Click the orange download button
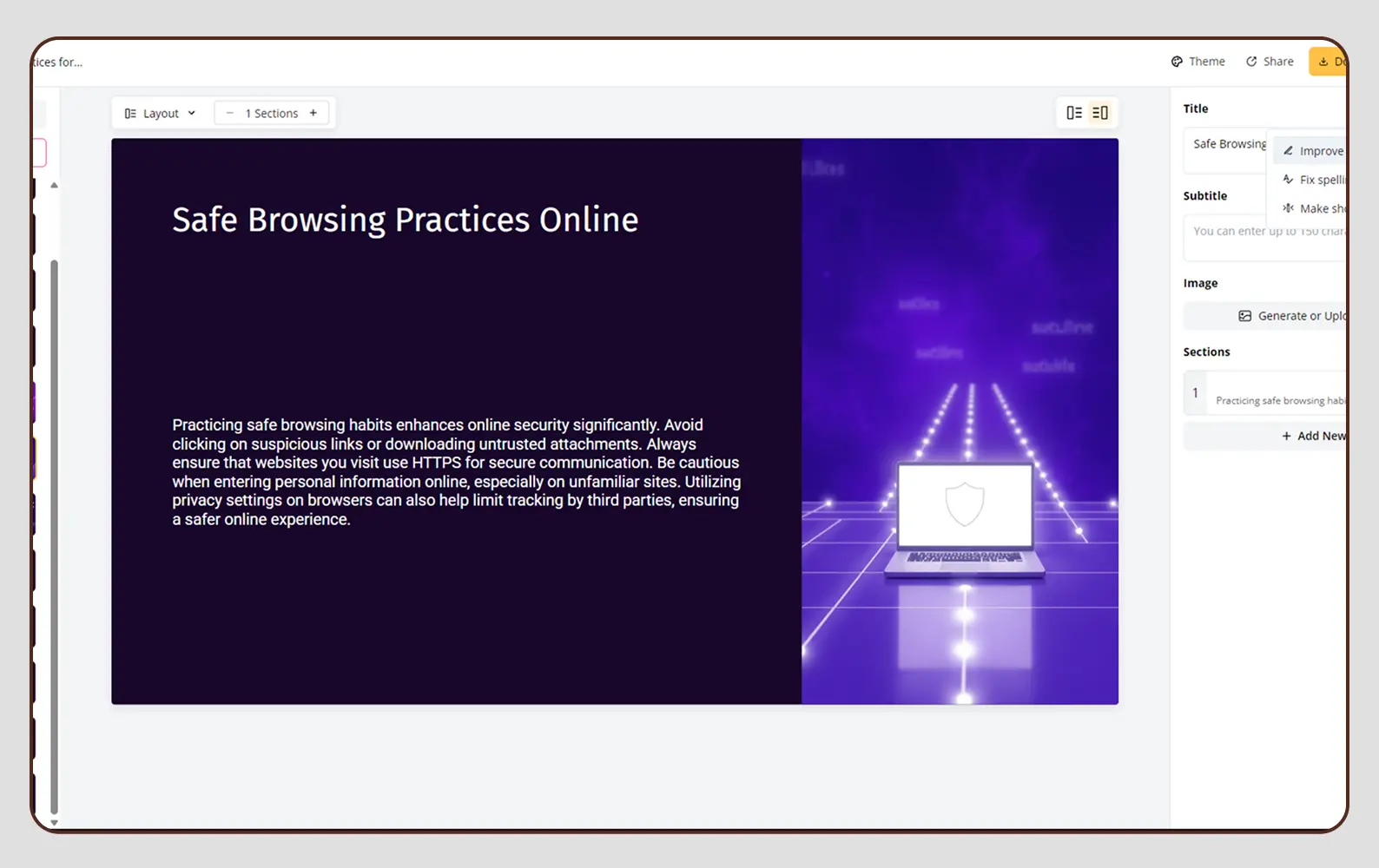This screenshot has height=868, width=1379. click(1328, 62)
